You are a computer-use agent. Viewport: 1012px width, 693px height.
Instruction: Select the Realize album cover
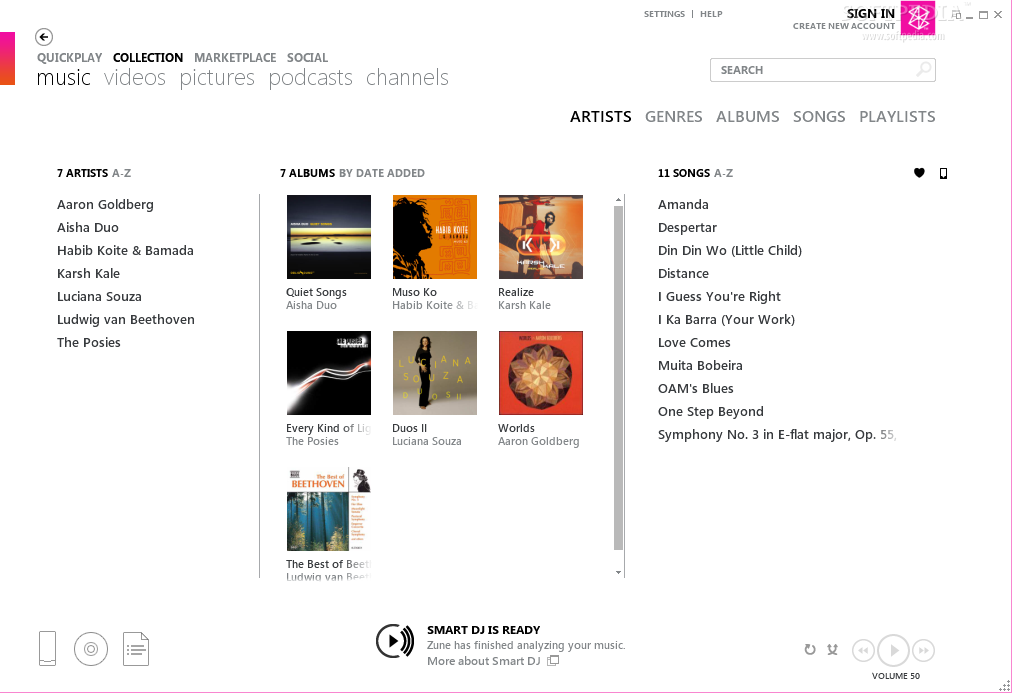tap(540, 237)
